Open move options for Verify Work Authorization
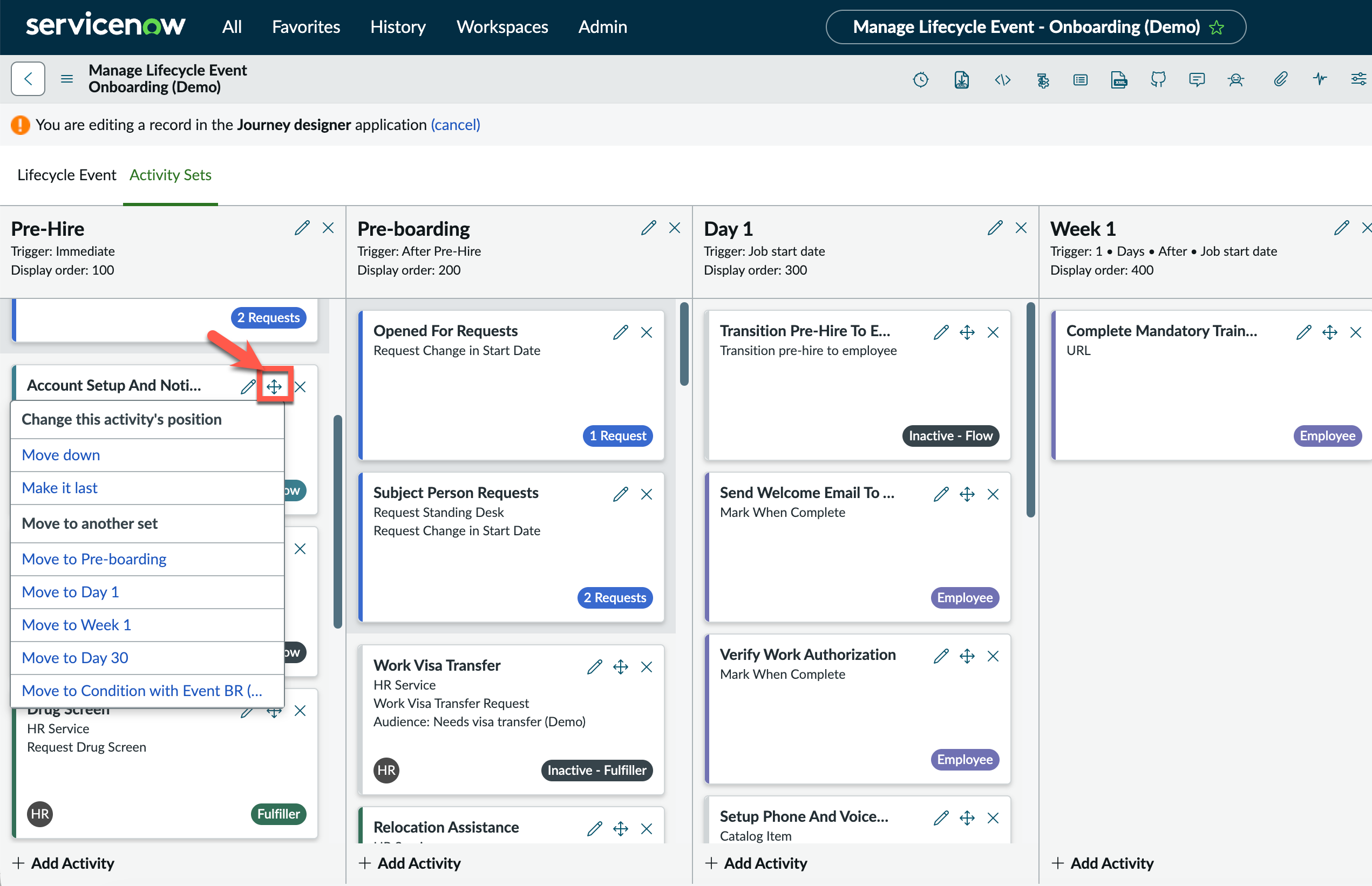Screen dimensions: 1372x886 pyautogui.click(x=967, y=656)
